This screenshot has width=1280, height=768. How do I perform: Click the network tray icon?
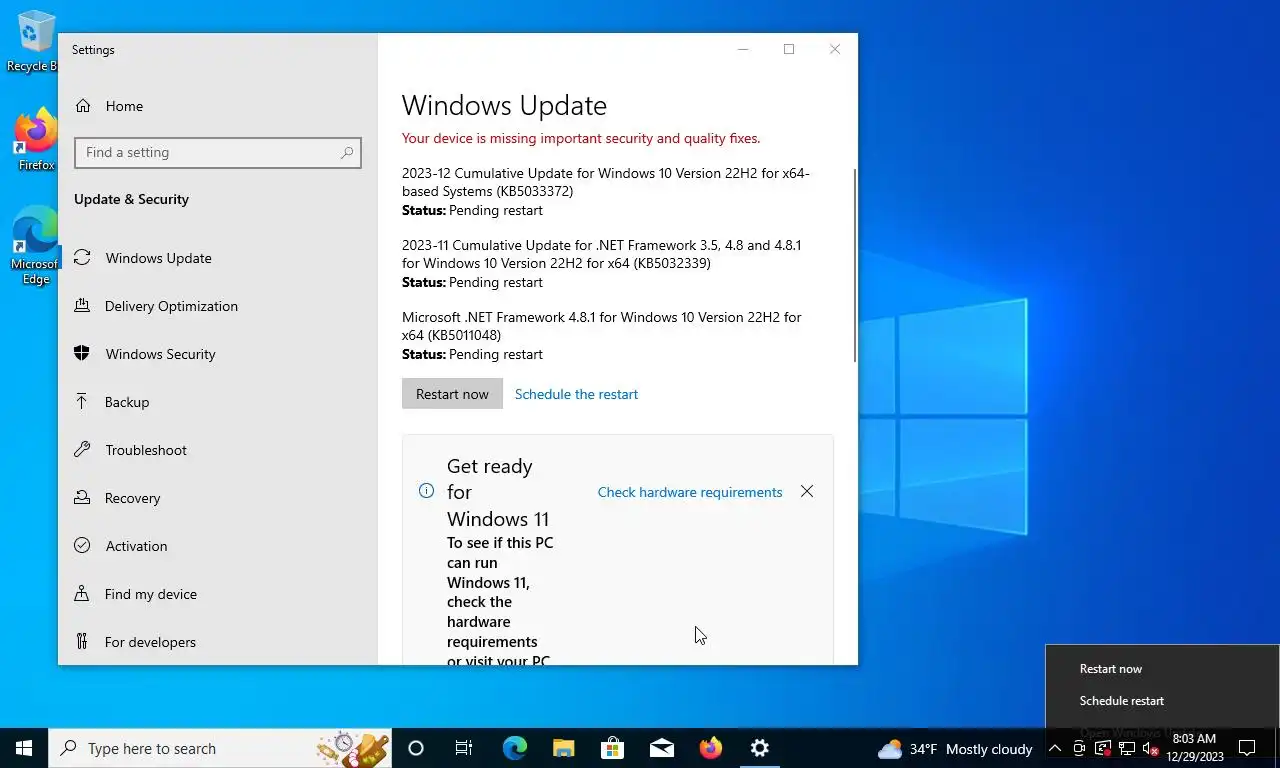point(1127,748)
